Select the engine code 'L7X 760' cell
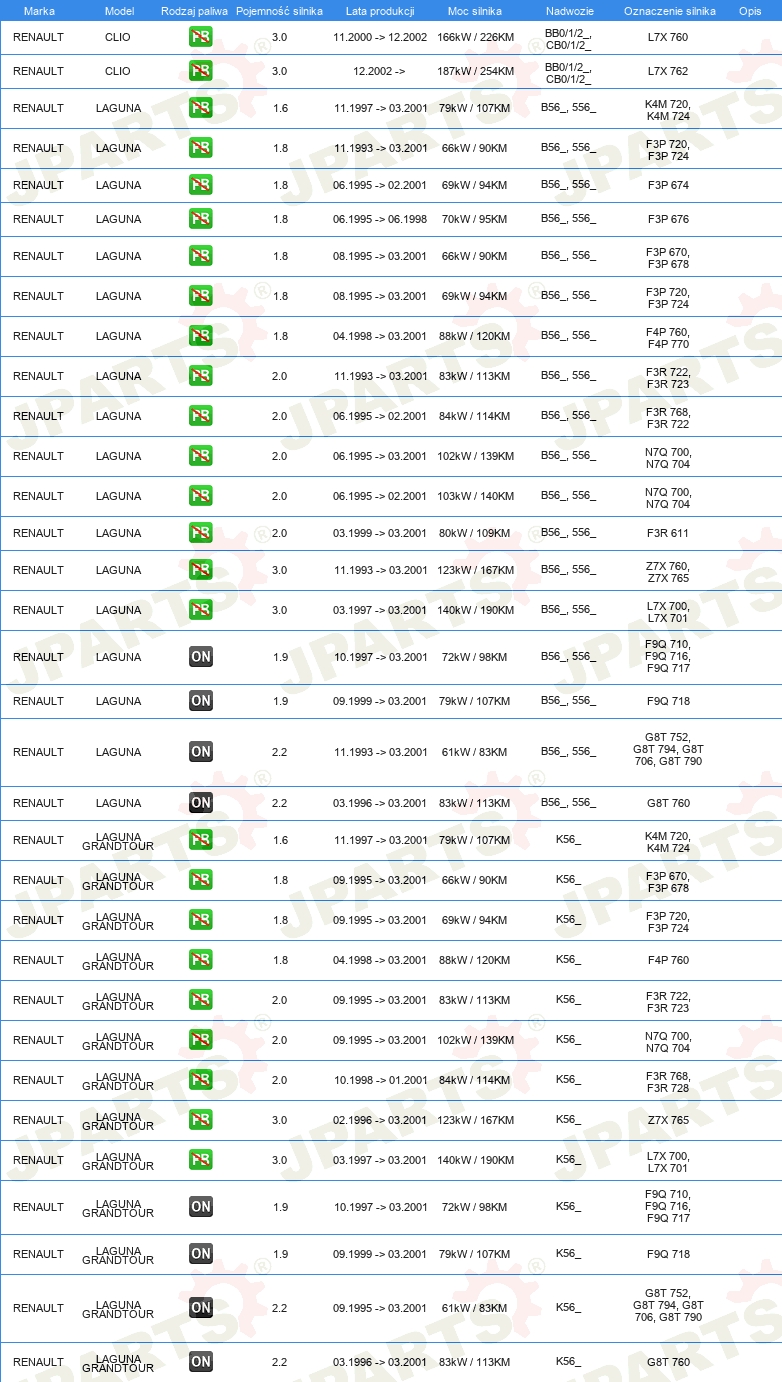This screenshot has width=782, height=1382. pos(668,37)
